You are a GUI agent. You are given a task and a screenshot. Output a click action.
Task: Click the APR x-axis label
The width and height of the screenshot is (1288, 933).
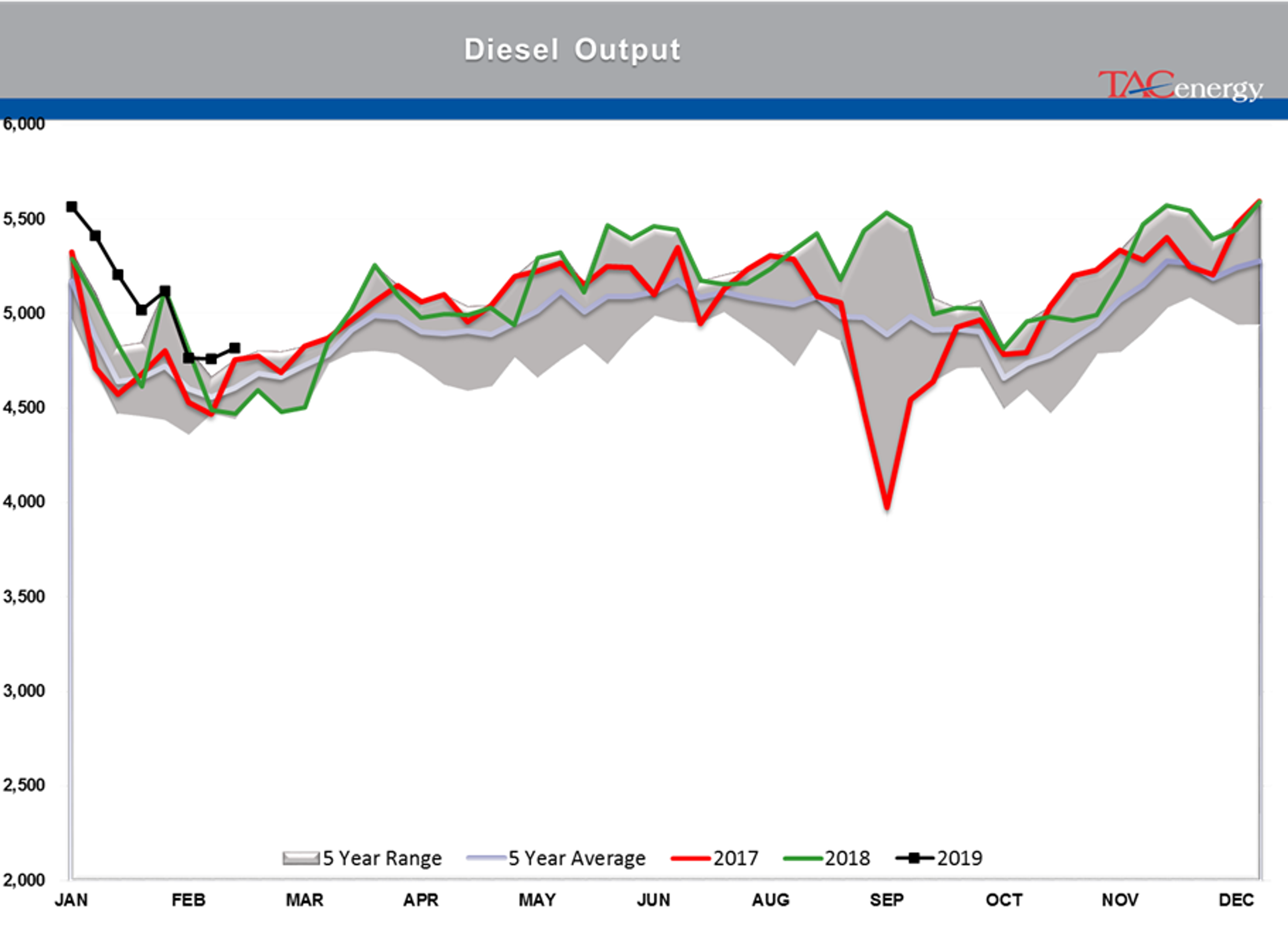click(x=421, y=901)
